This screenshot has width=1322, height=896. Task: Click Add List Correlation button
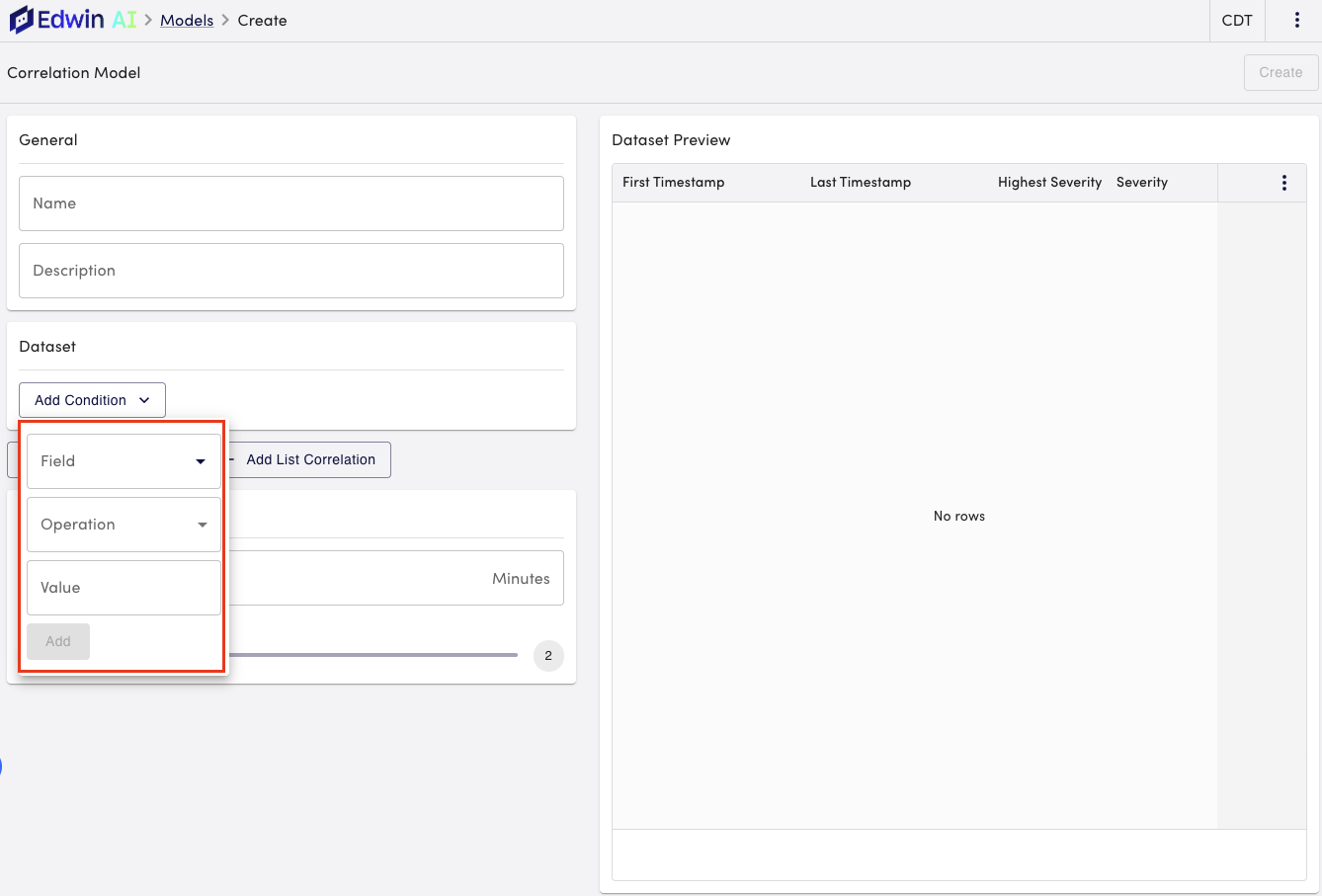click(310, 459)
